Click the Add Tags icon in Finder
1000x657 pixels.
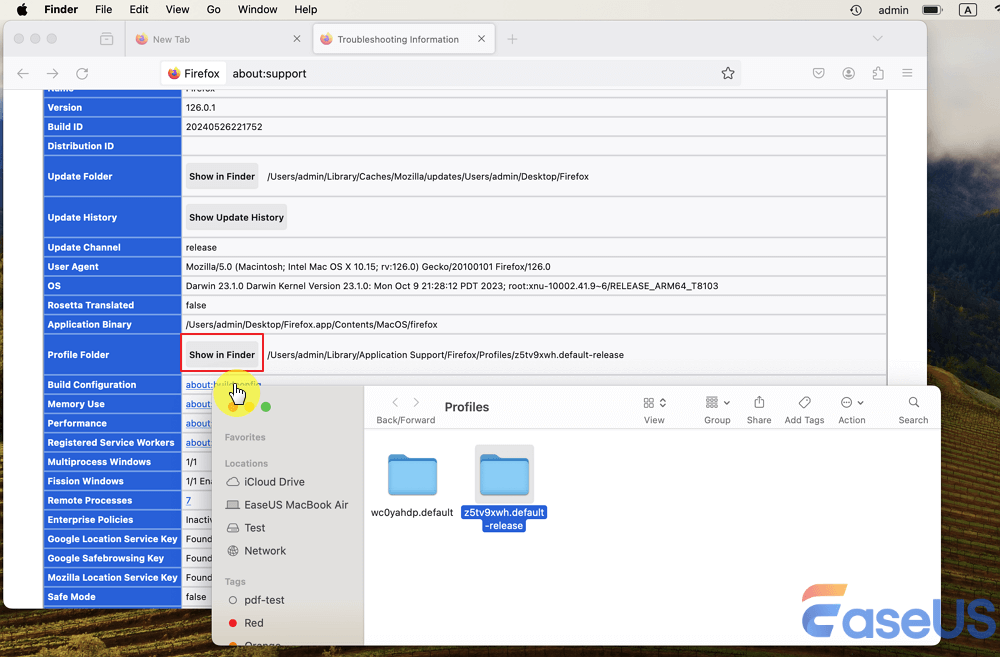coord(804,403)
